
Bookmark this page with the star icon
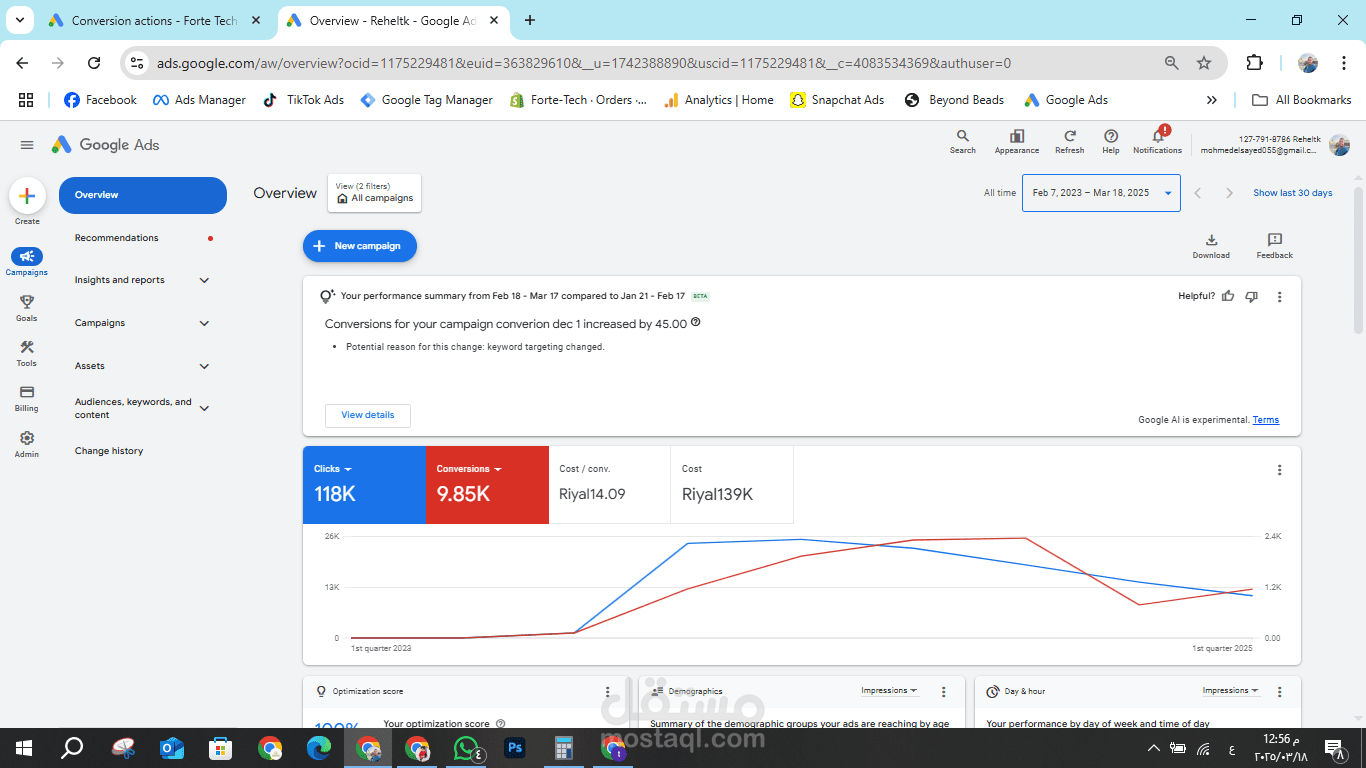coord(1204,63)
